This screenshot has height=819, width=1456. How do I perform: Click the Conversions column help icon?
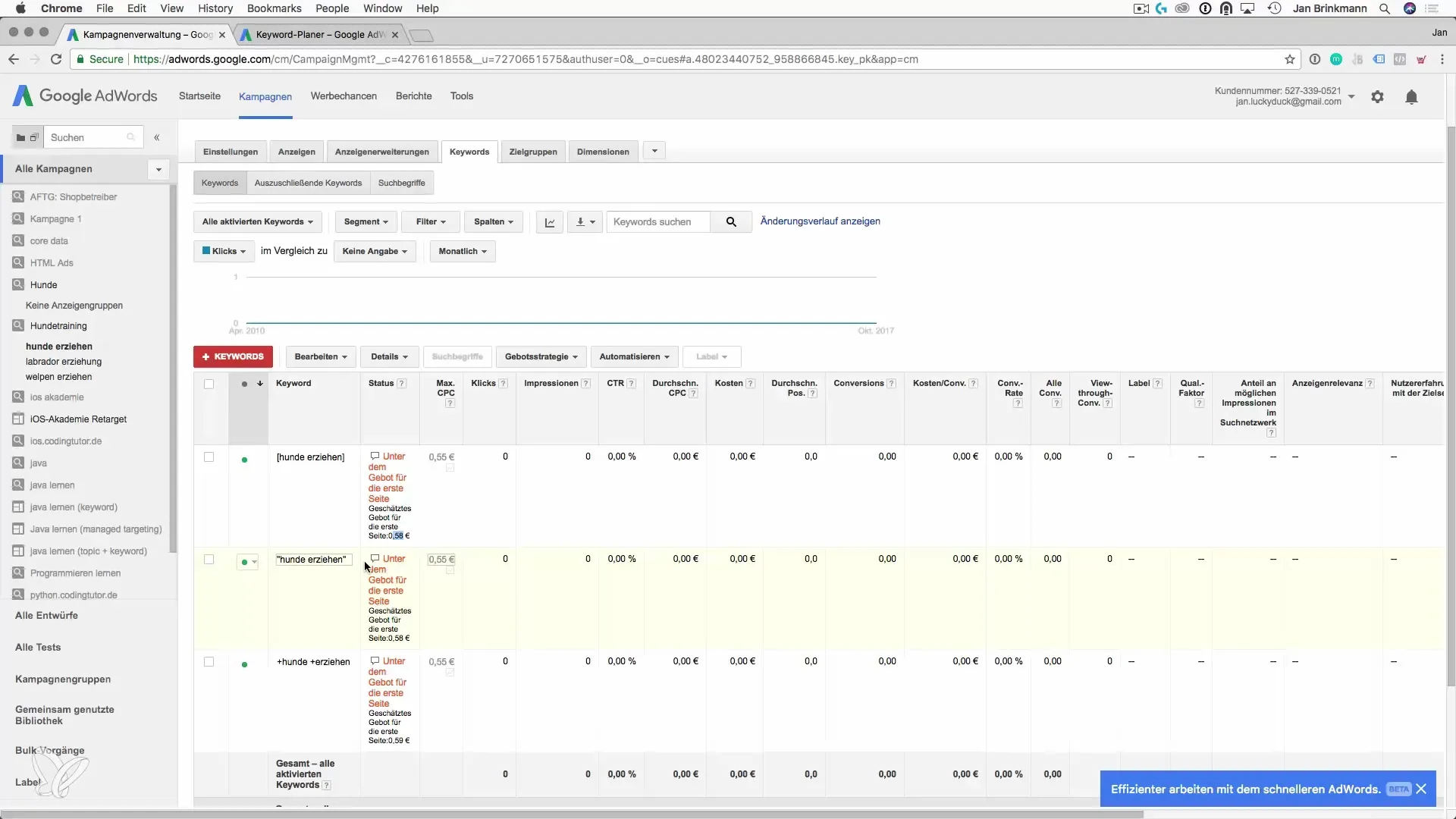pyautogui.click(x=891, y=384)
